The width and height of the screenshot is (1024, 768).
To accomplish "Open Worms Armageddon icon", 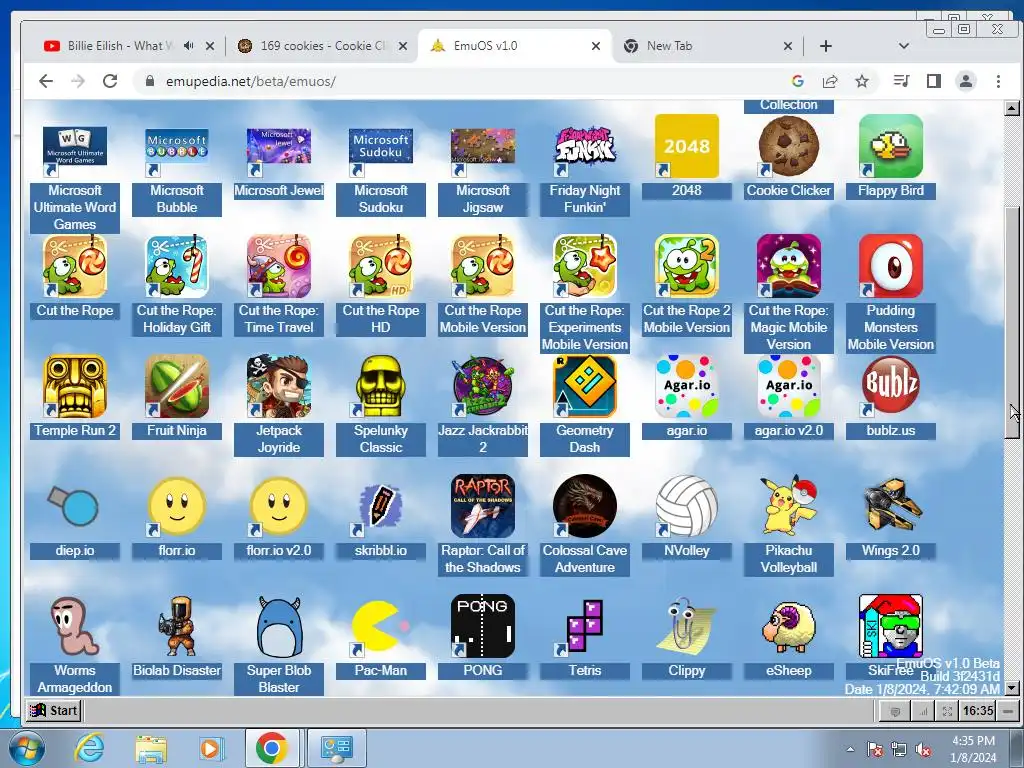I will 75,627.
